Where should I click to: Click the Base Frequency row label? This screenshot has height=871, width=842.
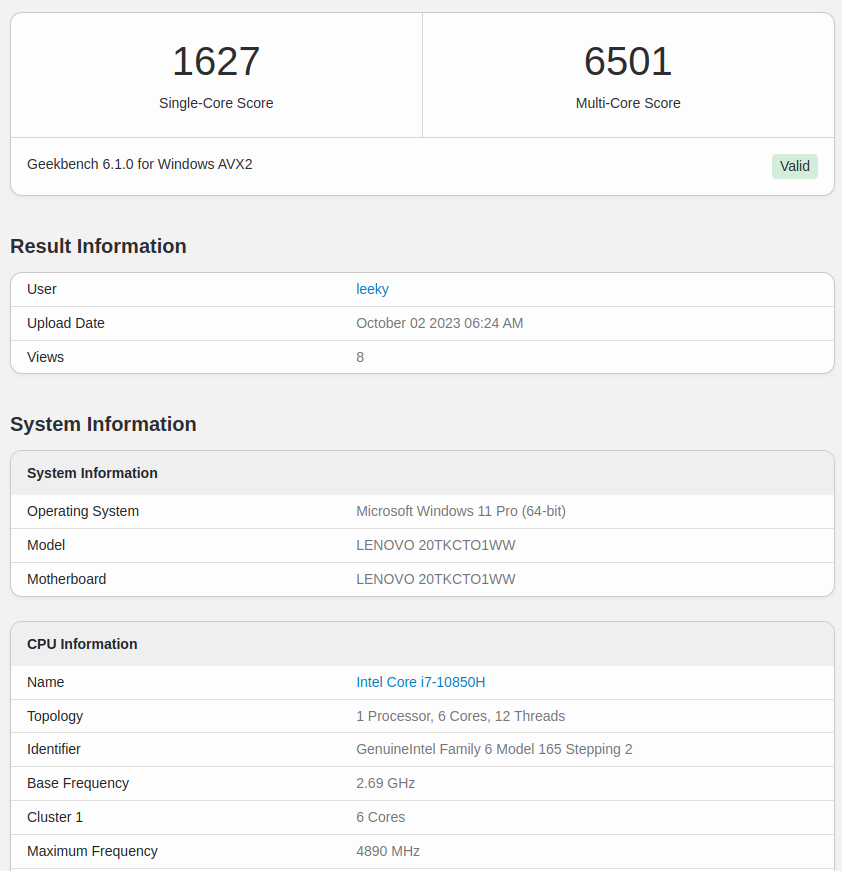click(78, 783)
